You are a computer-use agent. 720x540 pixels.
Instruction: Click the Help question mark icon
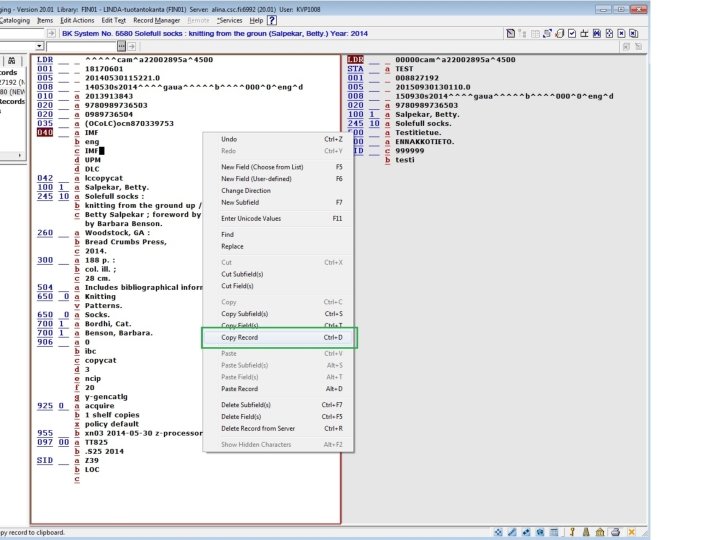click(x=272, y=21)
